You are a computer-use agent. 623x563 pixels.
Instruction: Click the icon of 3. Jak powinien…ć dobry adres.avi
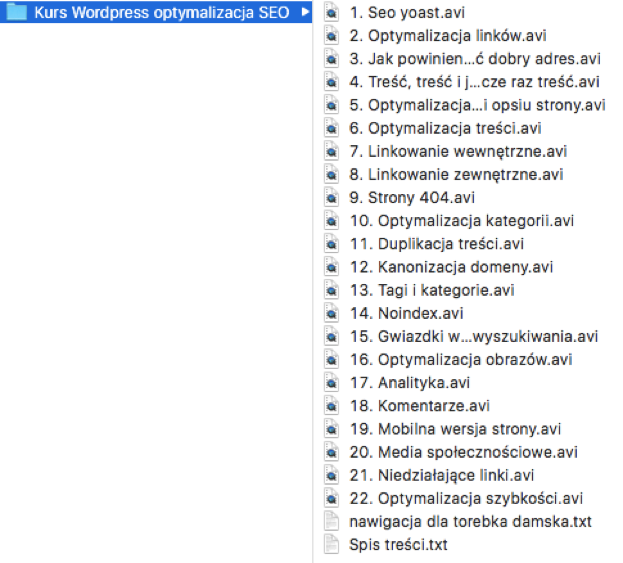coord(331,59)
